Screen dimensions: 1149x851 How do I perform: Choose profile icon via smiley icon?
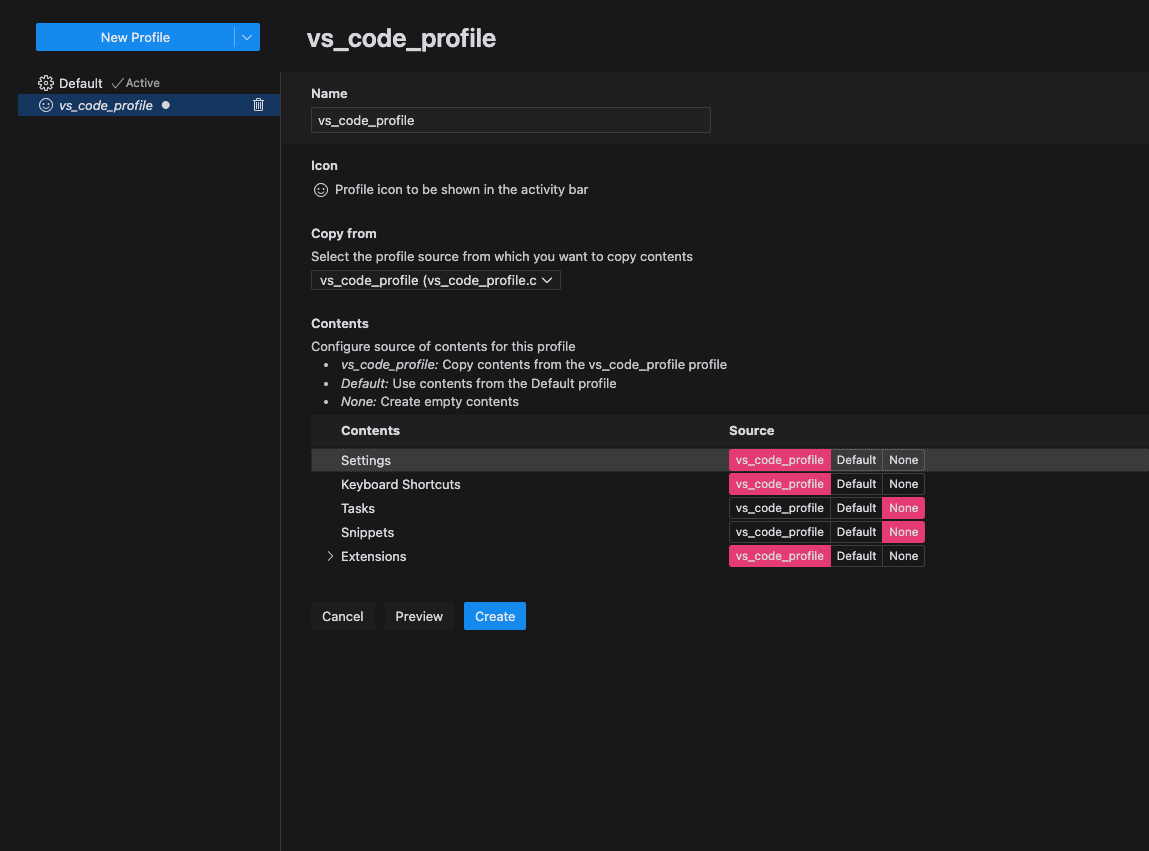point(321,190)
